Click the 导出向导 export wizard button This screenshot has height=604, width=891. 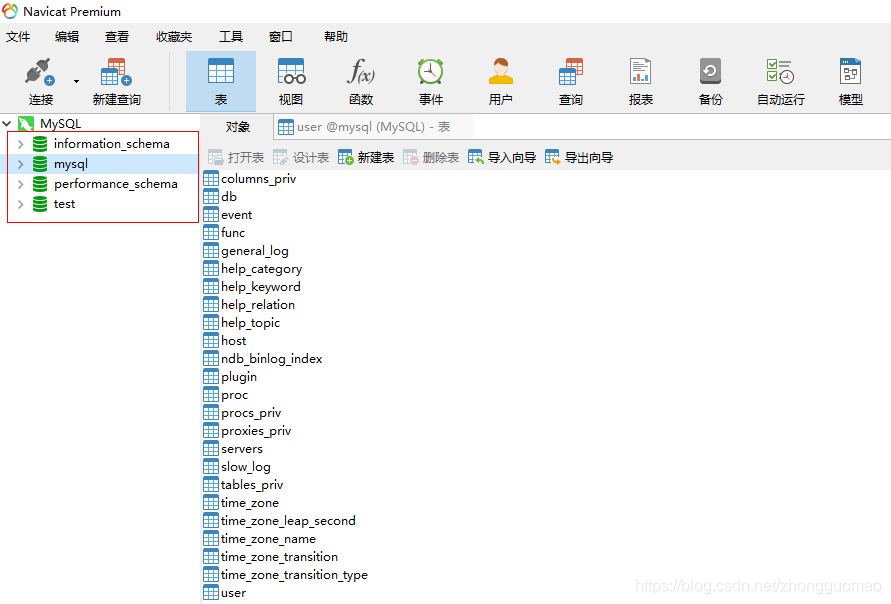point(579,157)
